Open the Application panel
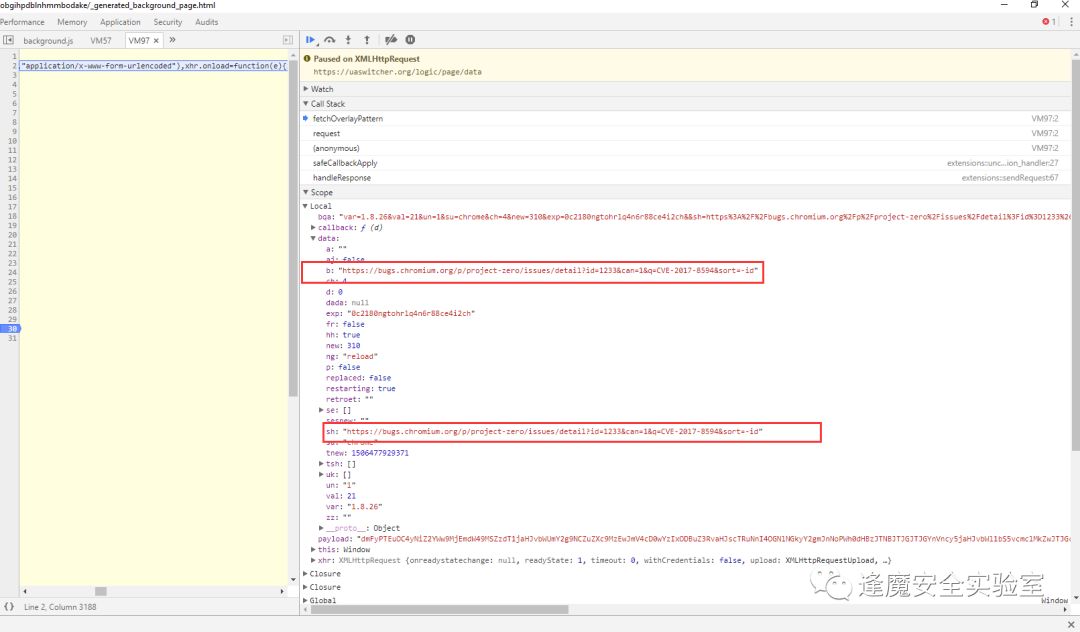 [120, 22]
